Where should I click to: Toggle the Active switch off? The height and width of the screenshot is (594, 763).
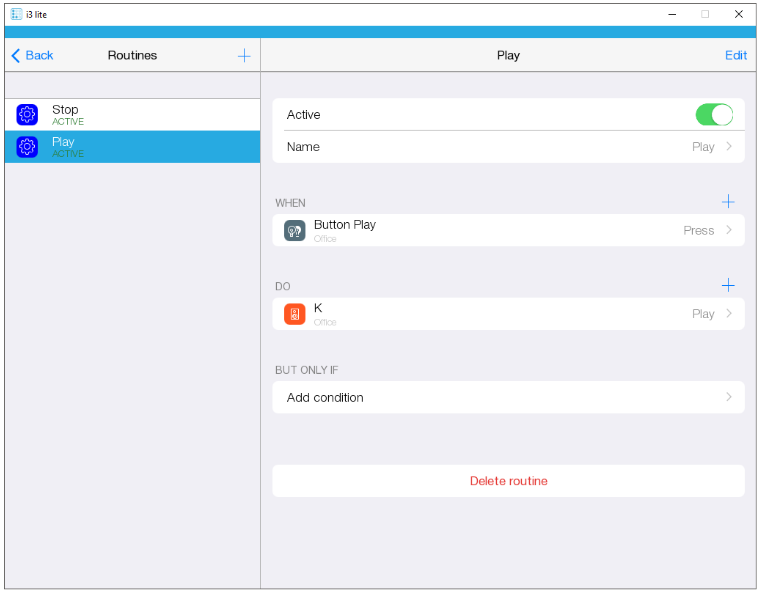click(x=714, y=115)
